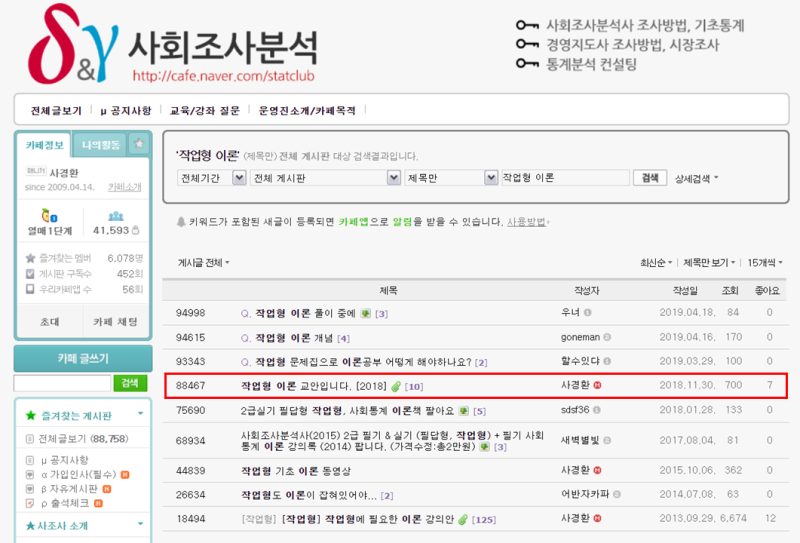Click the member icon beside author 우녀
Screen dimensions: 800x543
[588, 312]
